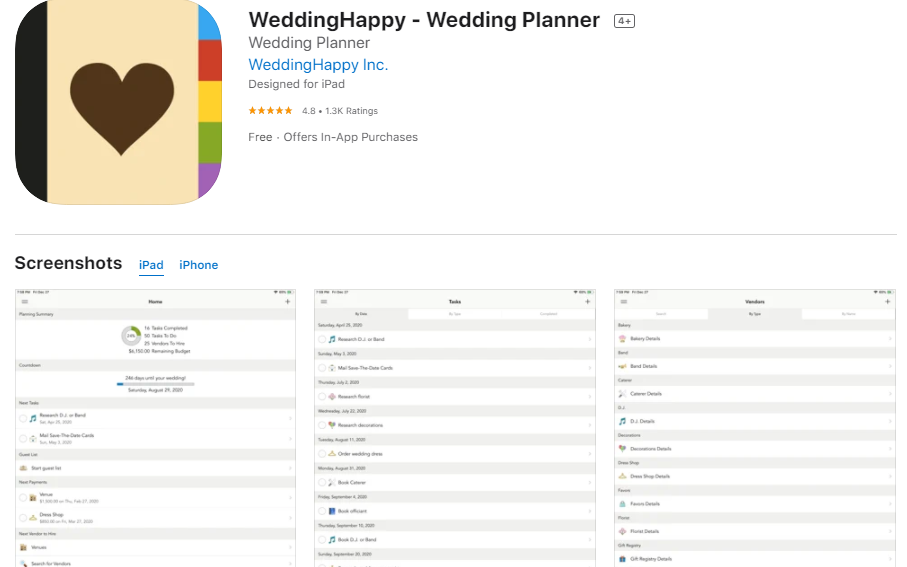Click the Bakery Details cake icon
The height and width of the screenshot is (567, 907).
(x=622, y=338)
